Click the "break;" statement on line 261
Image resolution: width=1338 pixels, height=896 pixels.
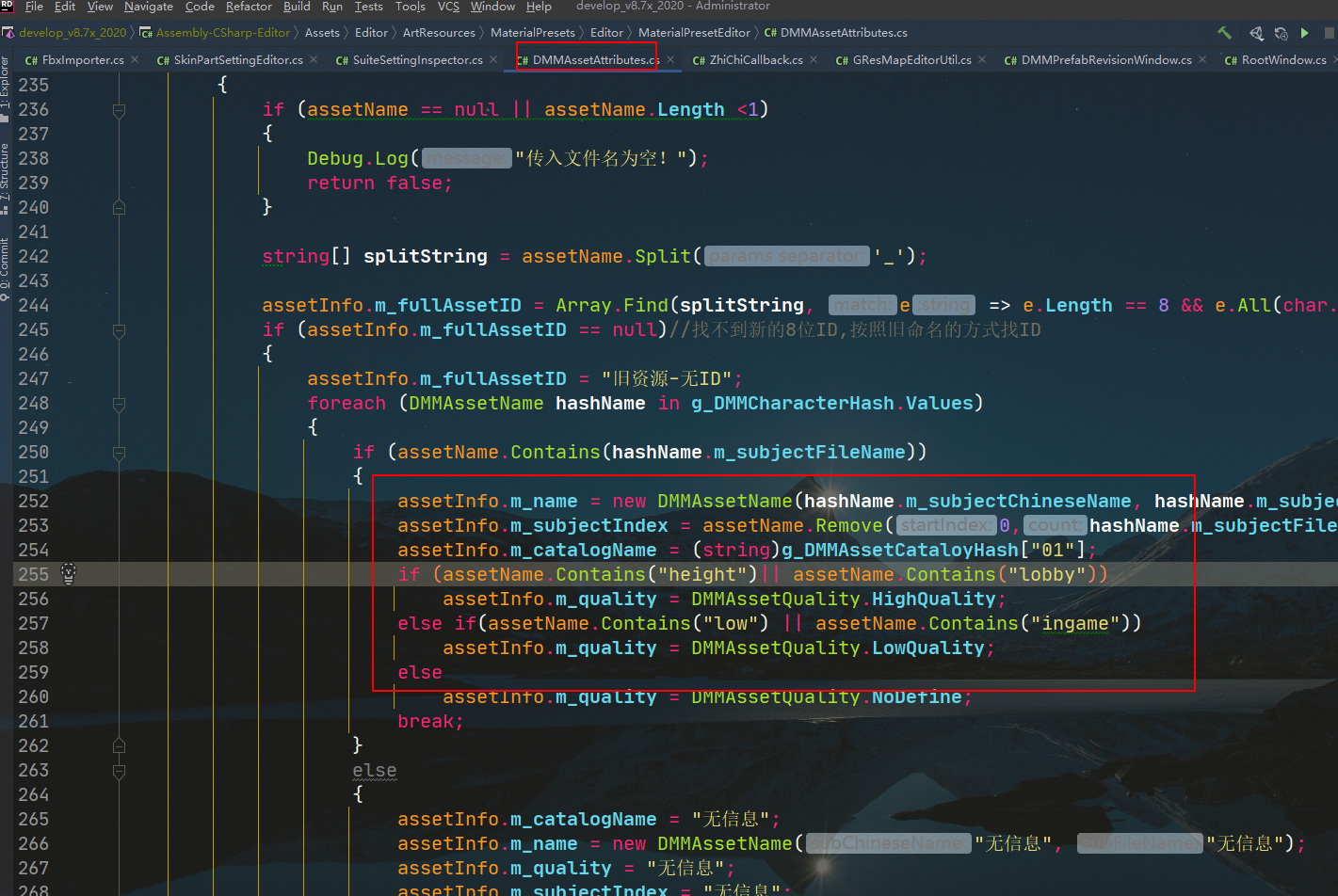pos(430,722)
